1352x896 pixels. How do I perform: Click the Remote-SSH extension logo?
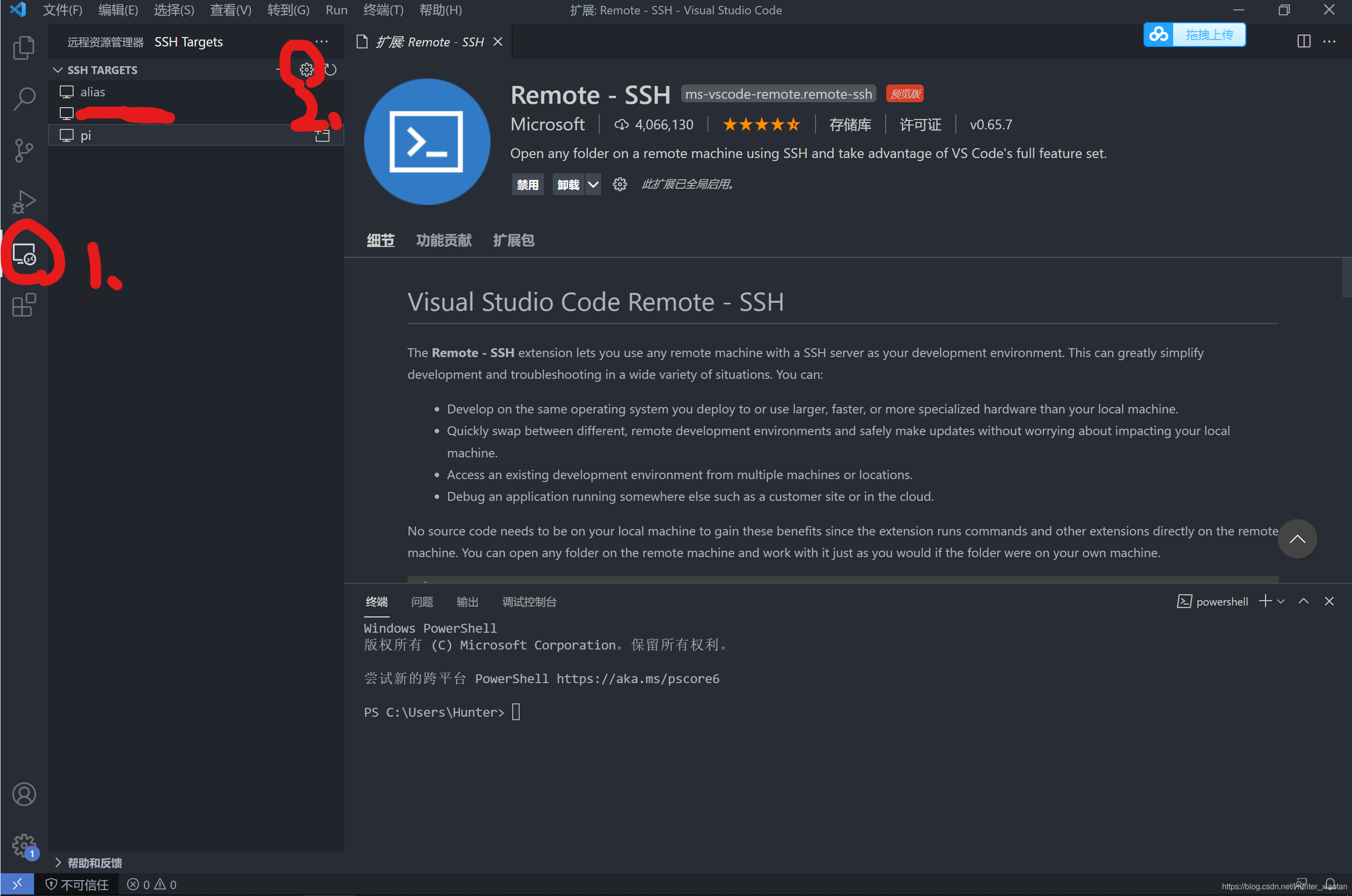click(427, 142)
